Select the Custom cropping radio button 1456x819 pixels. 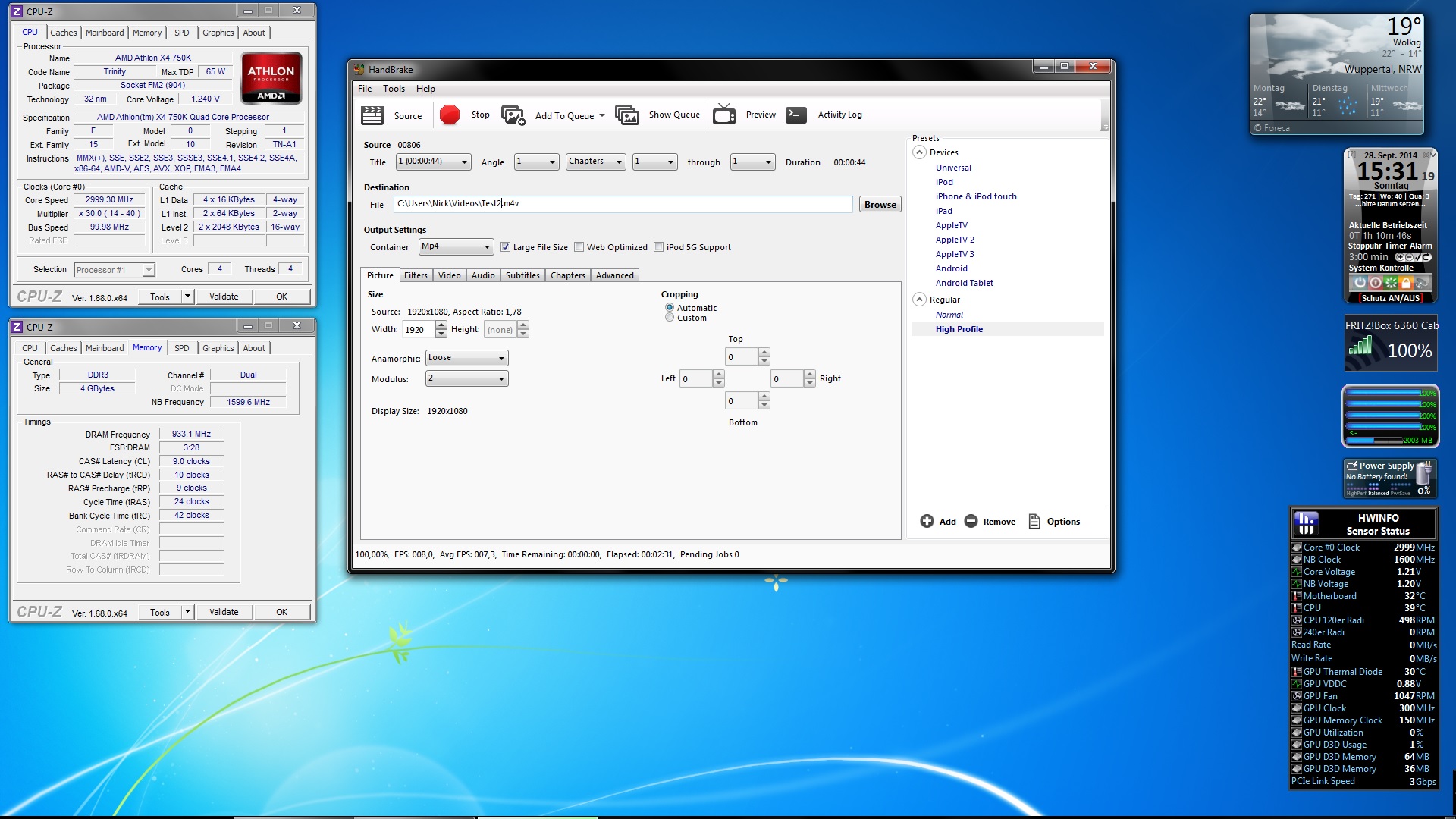670,318
